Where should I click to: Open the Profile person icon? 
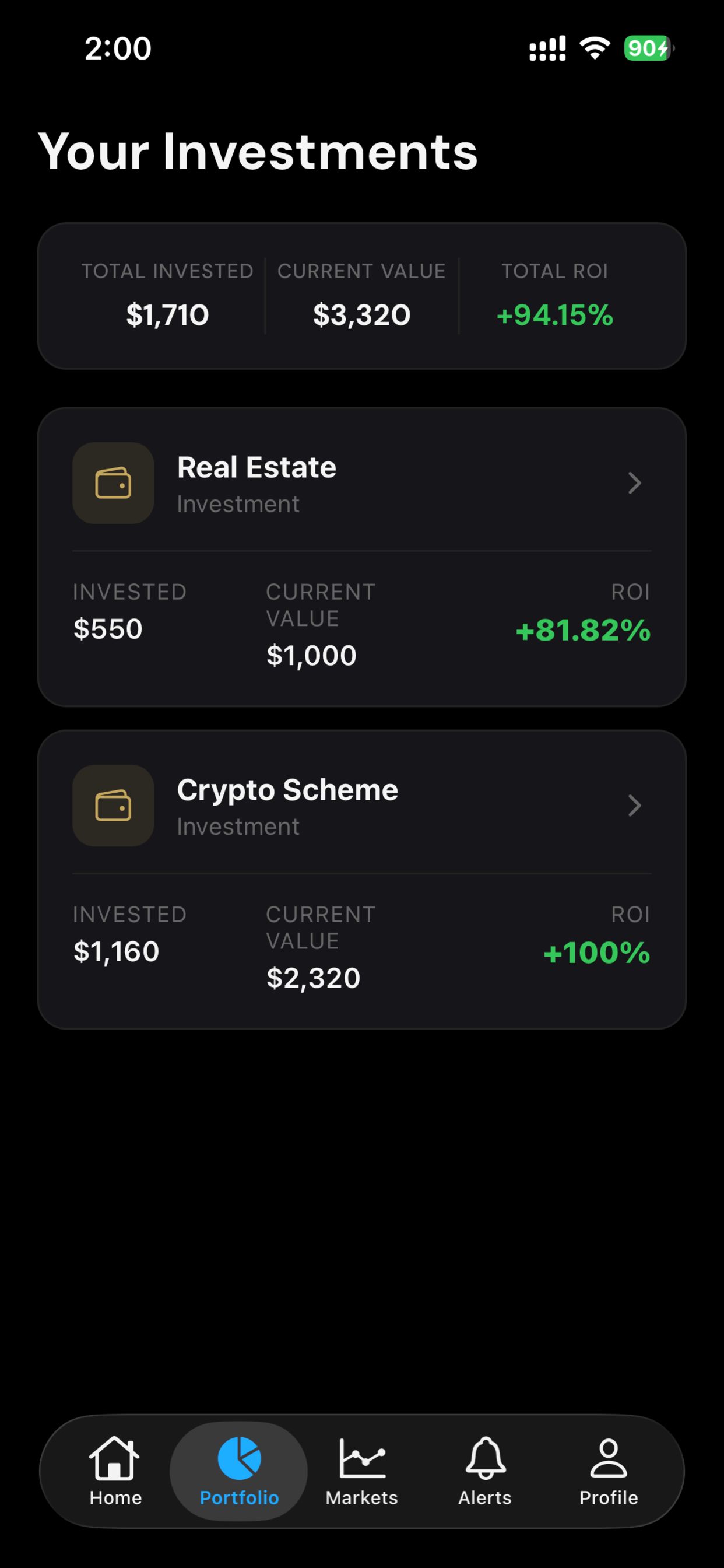[609, 1458]
